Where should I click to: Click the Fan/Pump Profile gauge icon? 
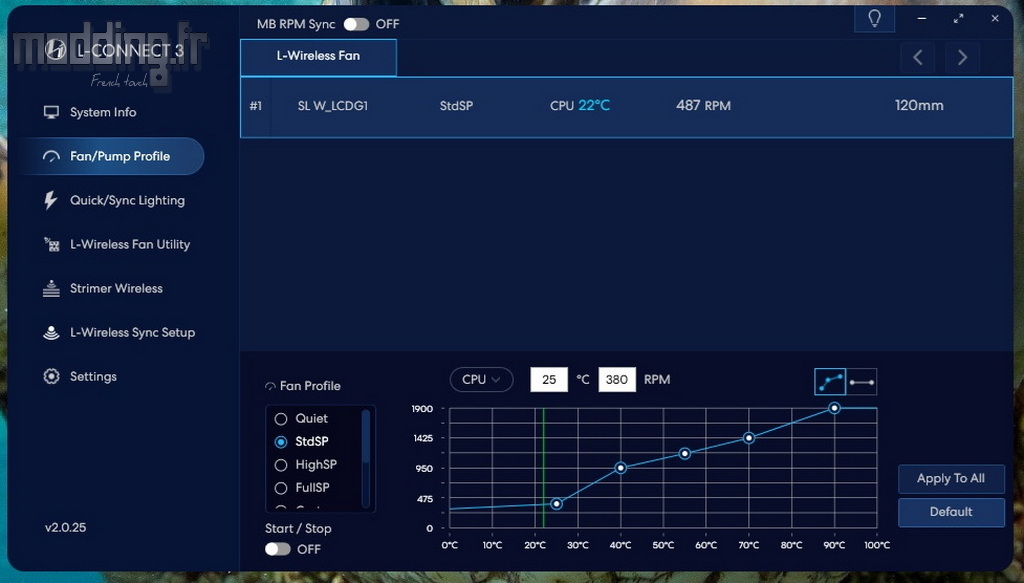click(51, 157)
